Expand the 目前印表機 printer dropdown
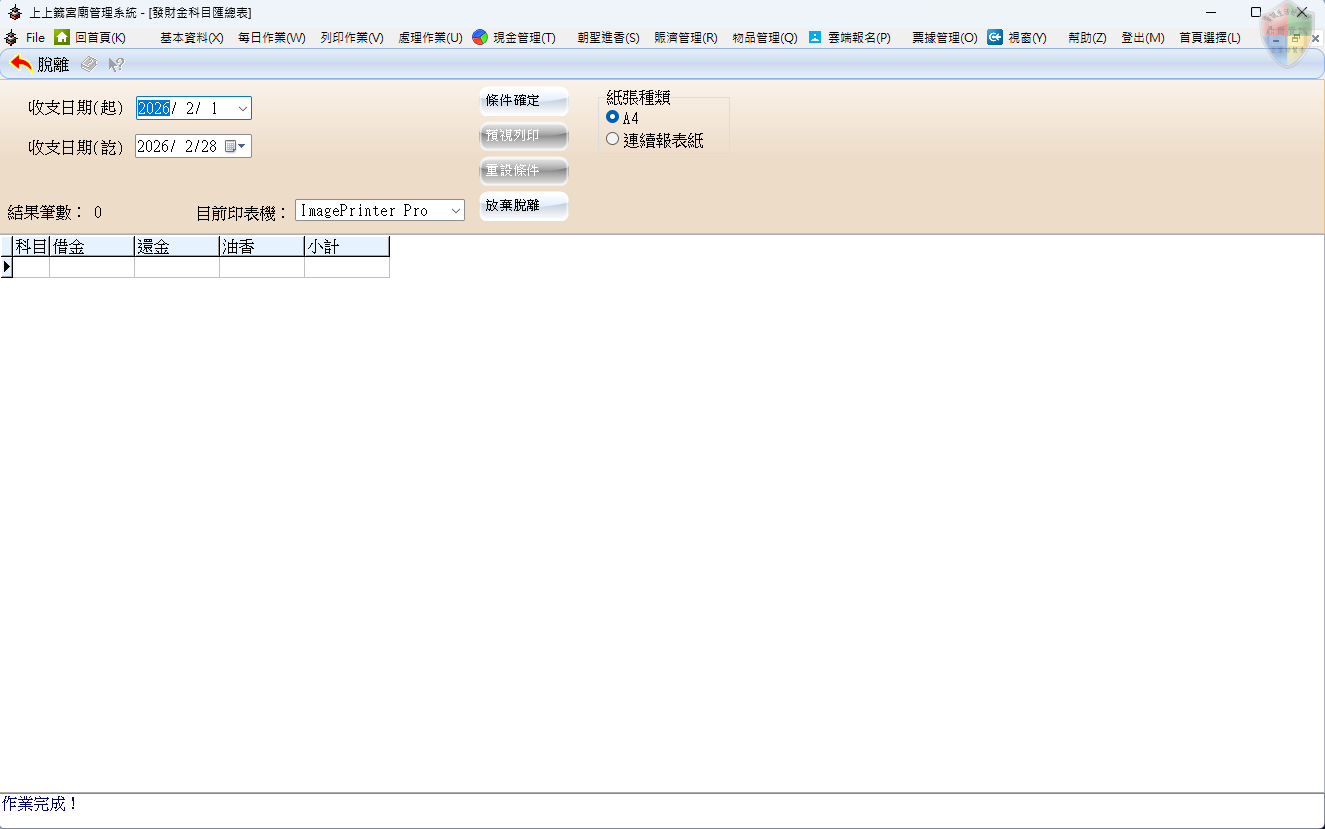The height and width of the screenshot is (829, 1325). (x=455, y=210)
